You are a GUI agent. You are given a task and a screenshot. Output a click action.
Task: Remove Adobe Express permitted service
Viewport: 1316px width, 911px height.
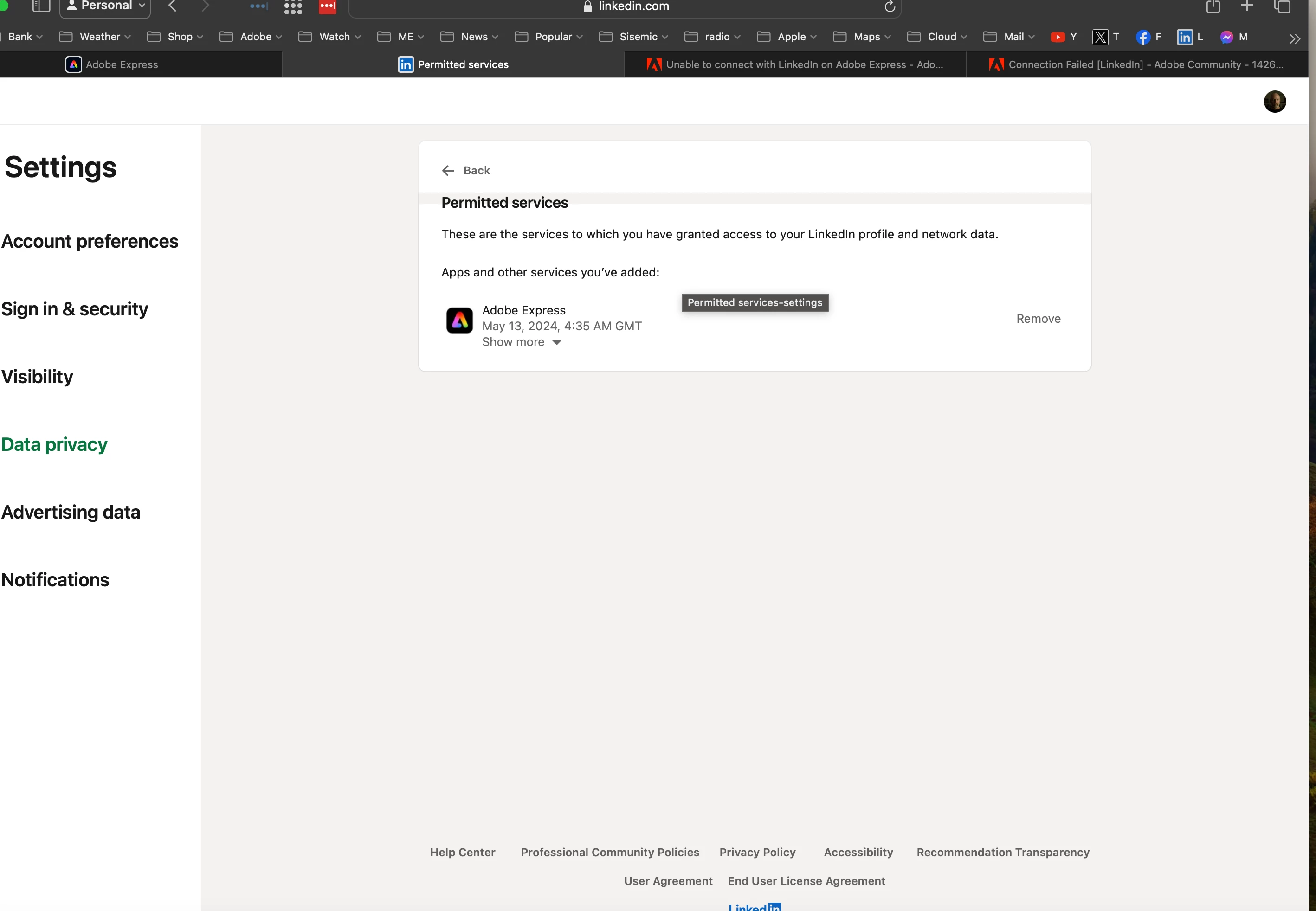[x=1038, y=319]
